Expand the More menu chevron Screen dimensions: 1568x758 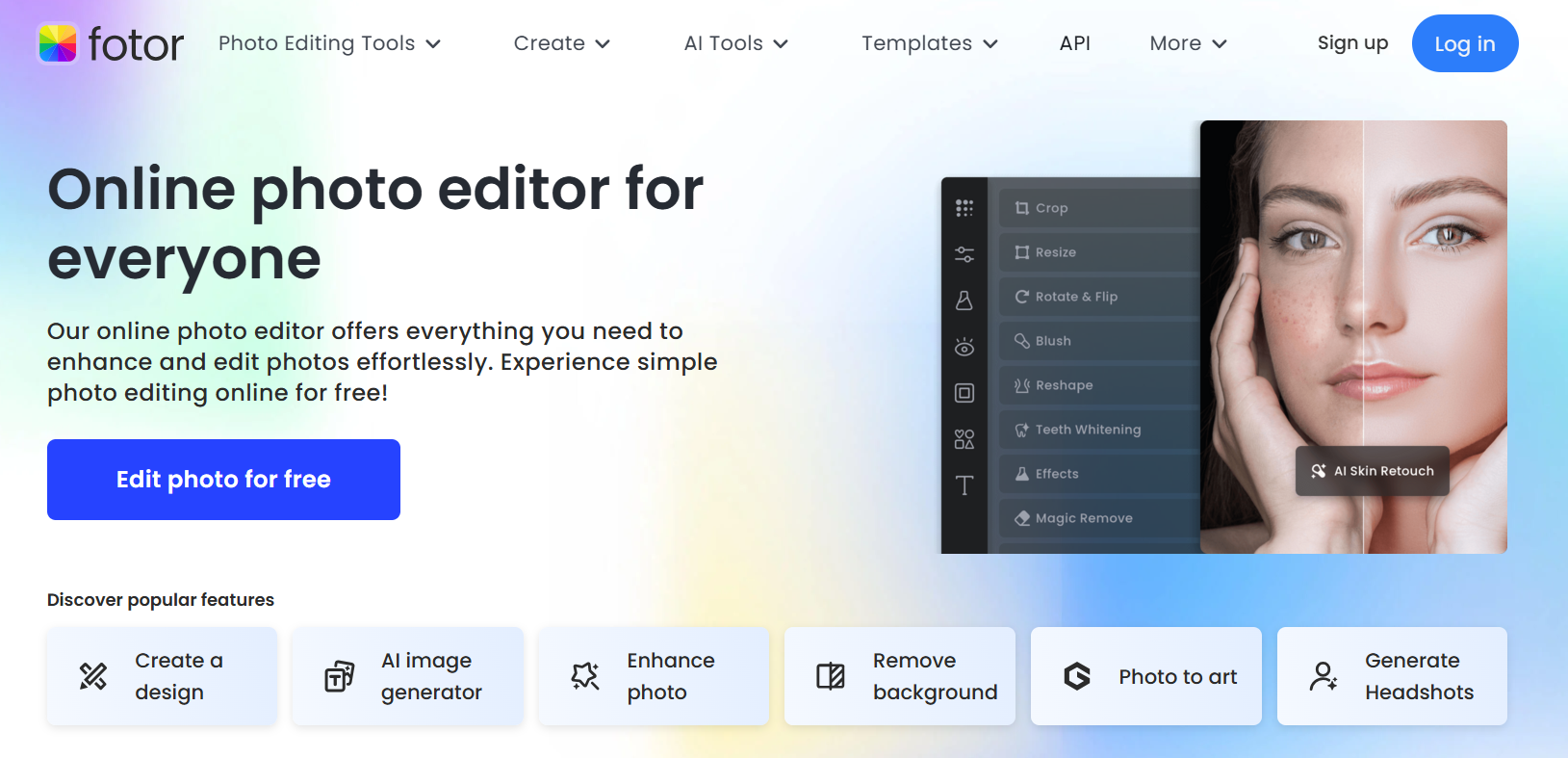click(x=1220, y=44)
